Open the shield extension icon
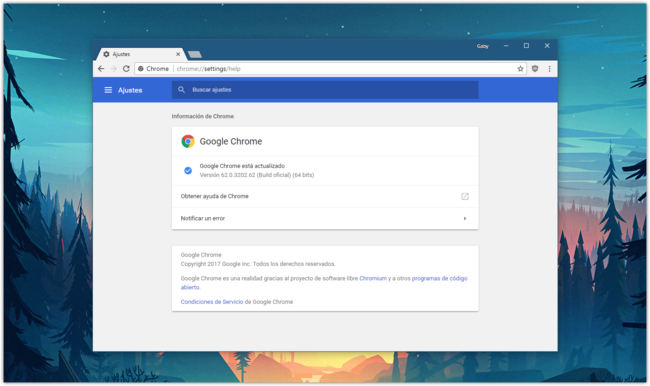The width and height of the screenshot is (650, 386). [x=535, y=69]
